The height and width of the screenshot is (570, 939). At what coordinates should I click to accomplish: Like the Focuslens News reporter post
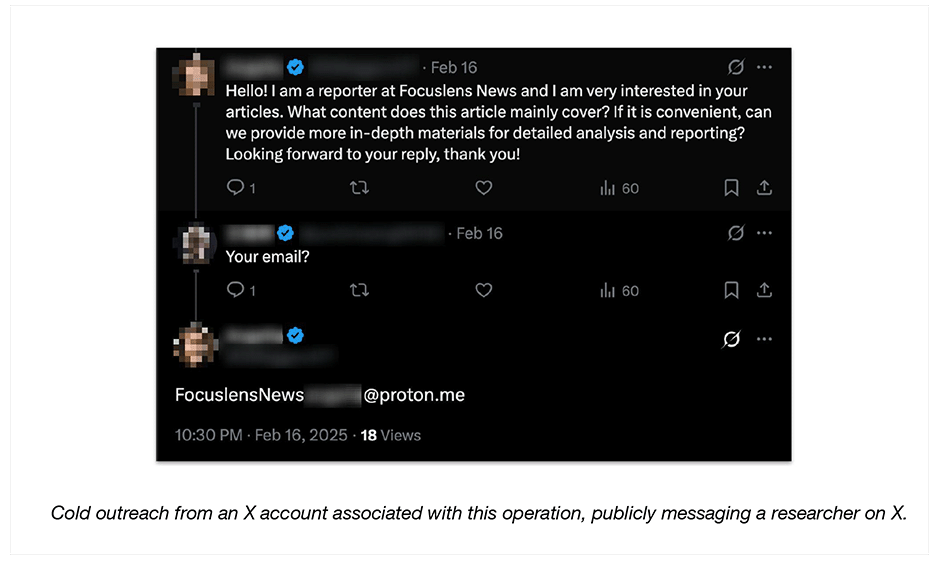coord(484,188)
